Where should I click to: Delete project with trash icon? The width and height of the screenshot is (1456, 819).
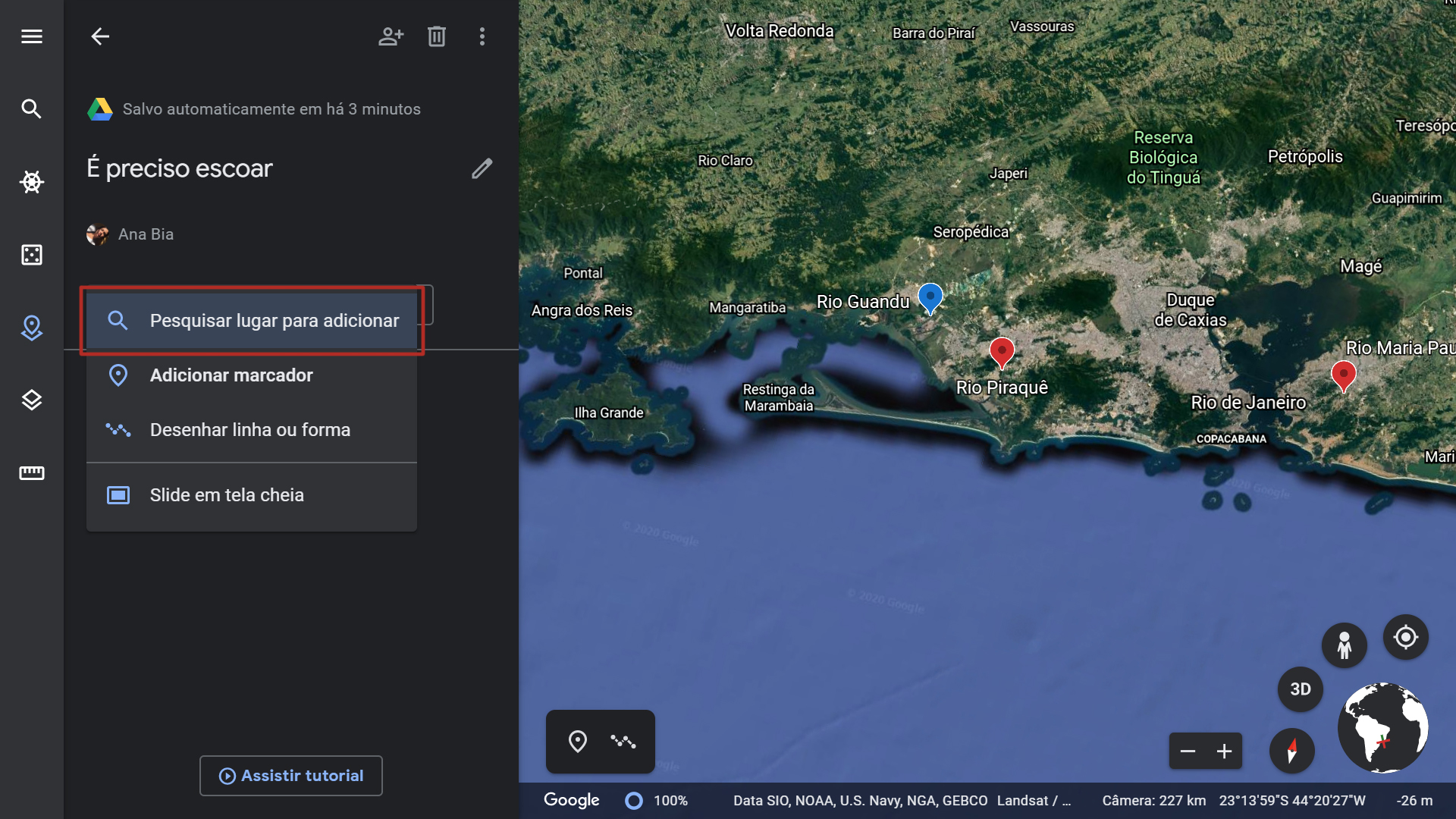point(436,36)
